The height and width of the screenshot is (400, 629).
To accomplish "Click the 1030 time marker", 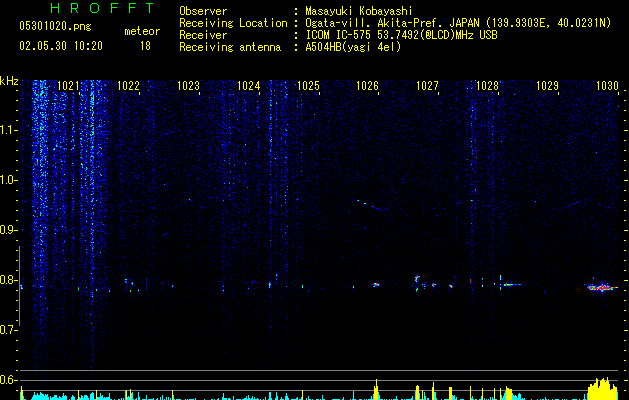I will coord(607,86).
